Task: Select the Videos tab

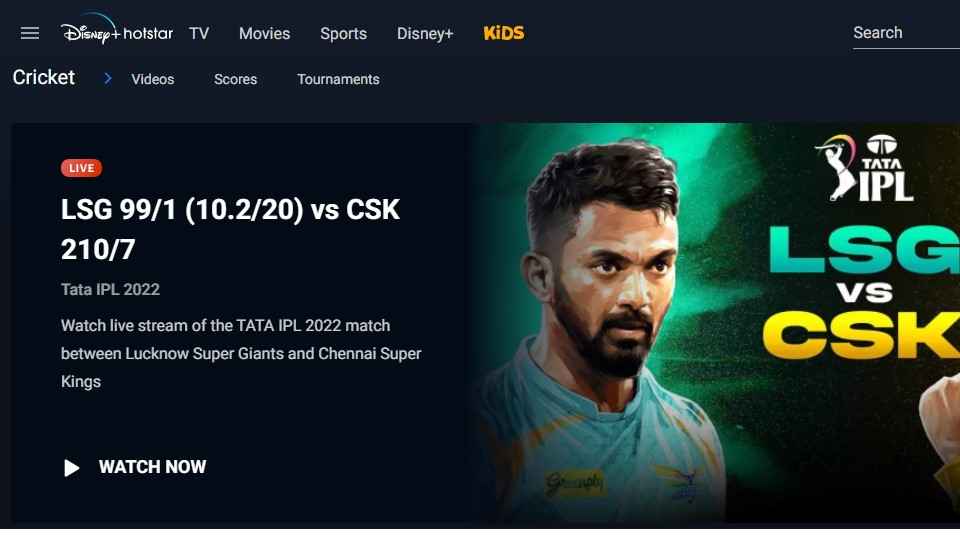Action: point(152,79)
